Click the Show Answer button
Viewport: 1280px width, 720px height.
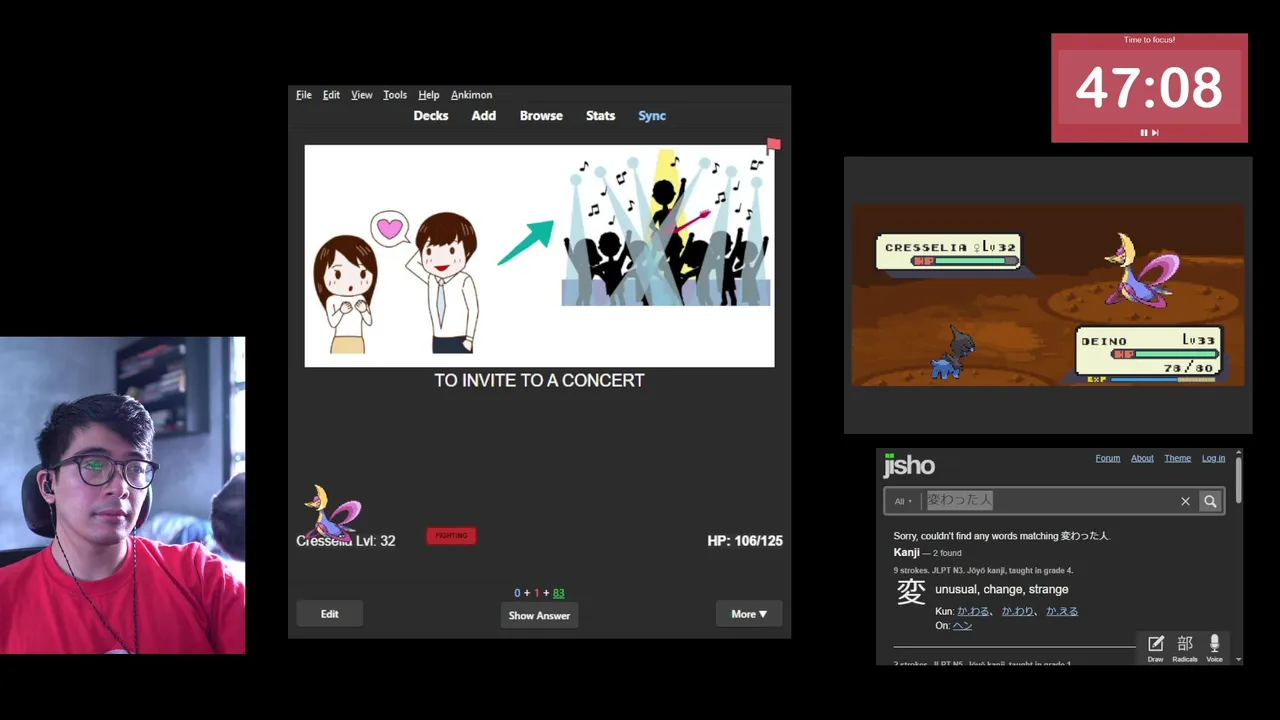[x=539, y=615]
